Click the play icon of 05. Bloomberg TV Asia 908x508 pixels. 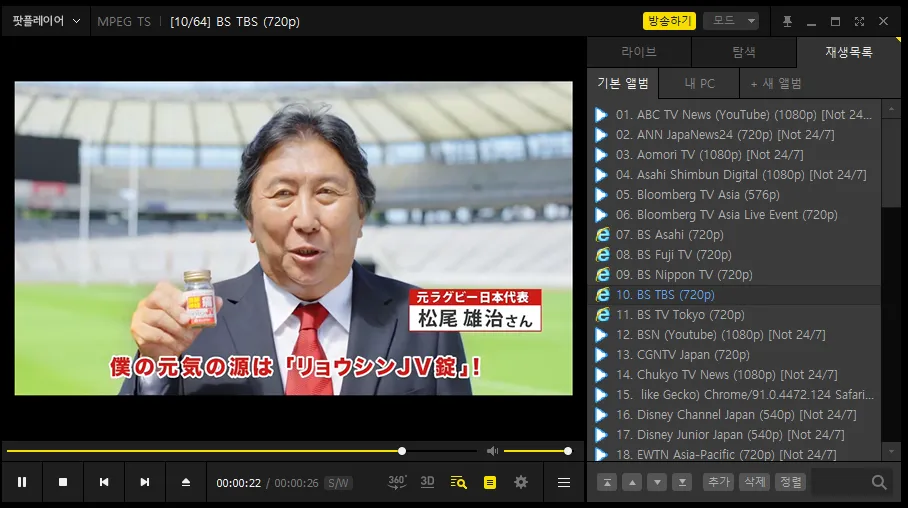(602, 195)
